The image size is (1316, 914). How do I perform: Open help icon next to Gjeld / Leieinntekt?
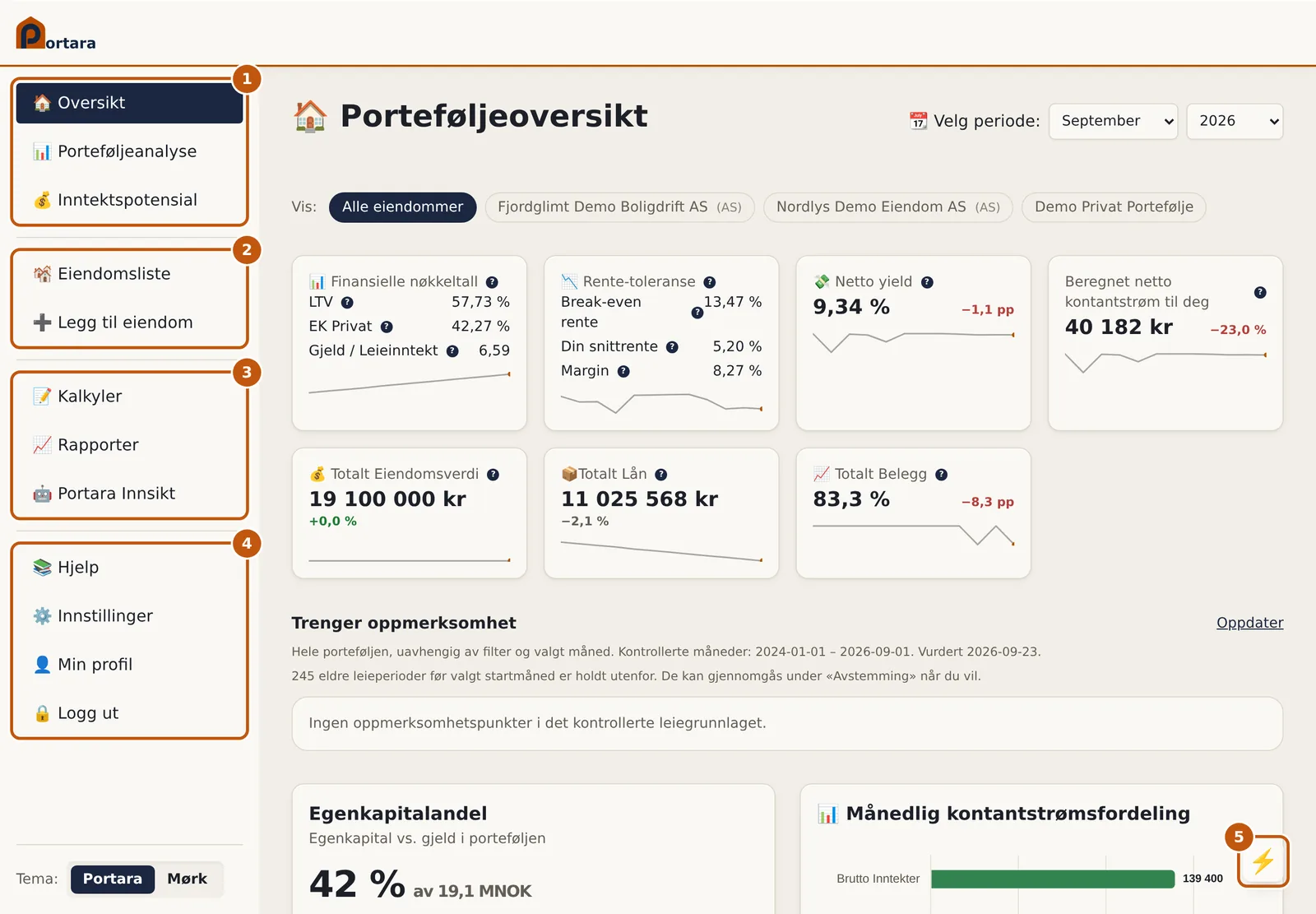[x=452, y=351]
